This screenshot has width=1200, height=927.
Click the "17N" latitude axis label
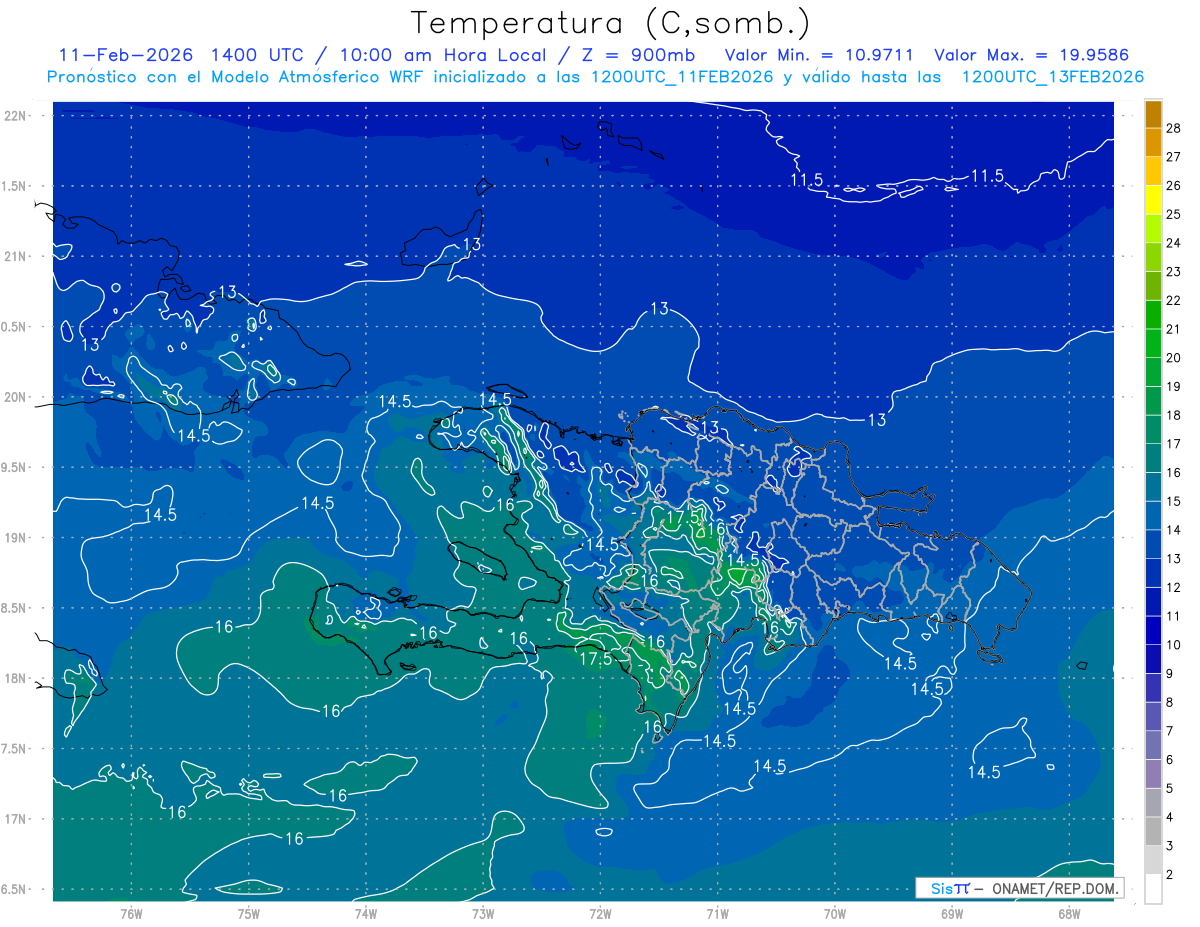pos(17,819)
